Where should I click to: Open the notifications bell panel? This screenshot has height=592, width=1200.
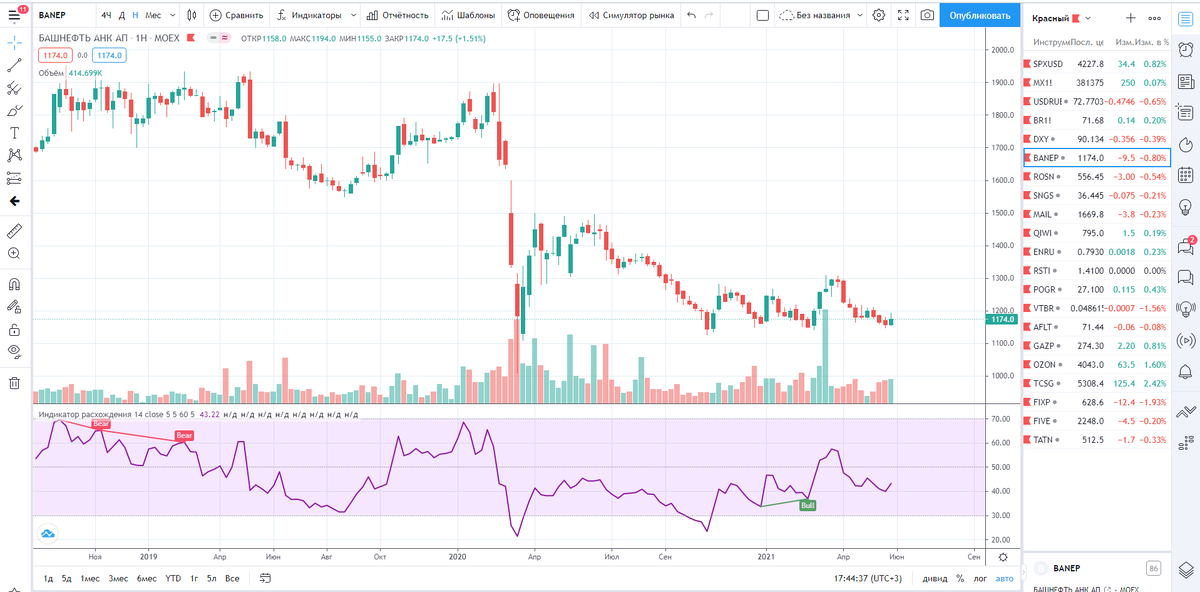[x=1185, y=372]
